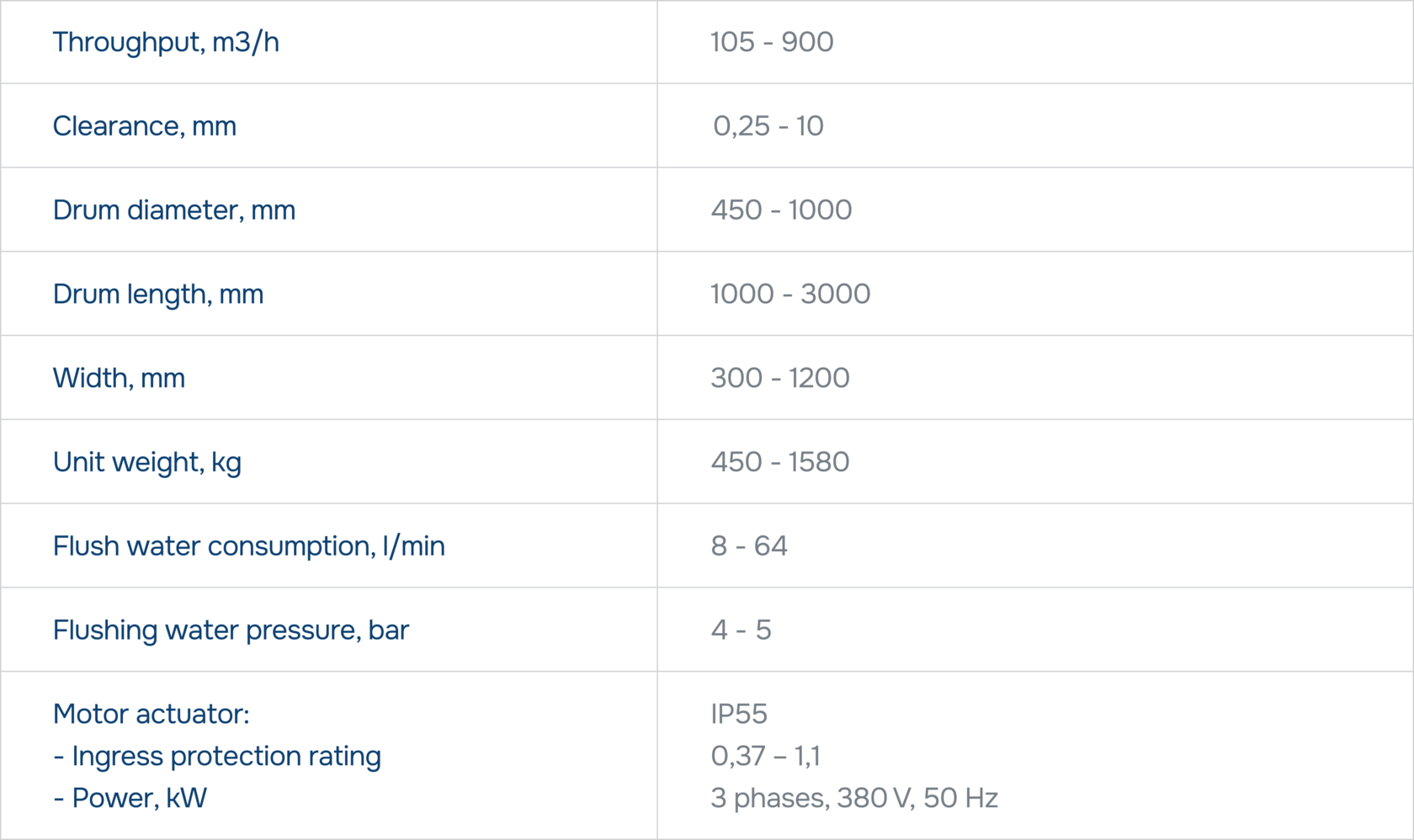
Task: Select the 'Drum diameter, mm' label
Action: (174, 210)
